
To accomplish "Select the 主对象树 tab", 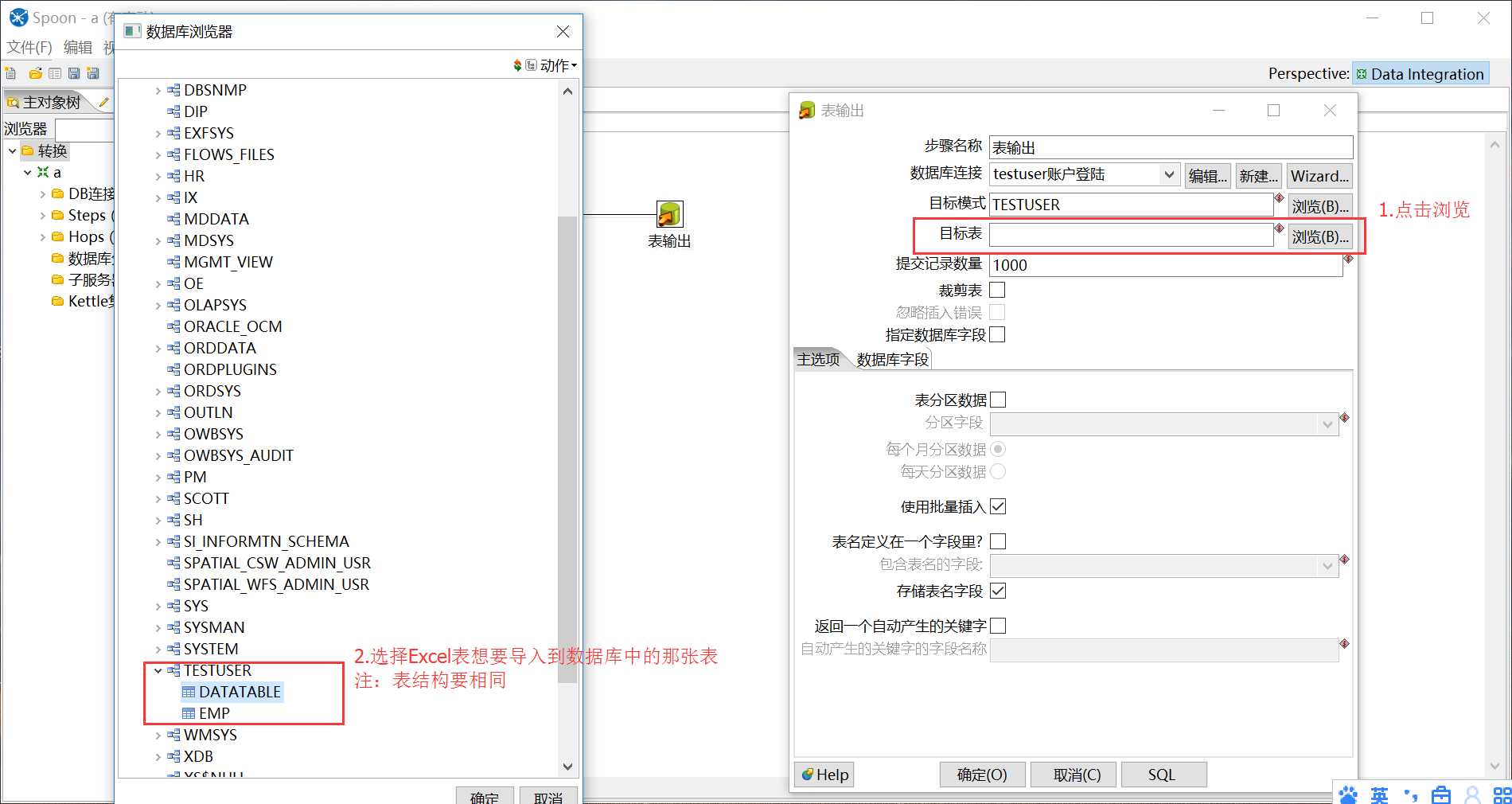I will pos(45,102).
